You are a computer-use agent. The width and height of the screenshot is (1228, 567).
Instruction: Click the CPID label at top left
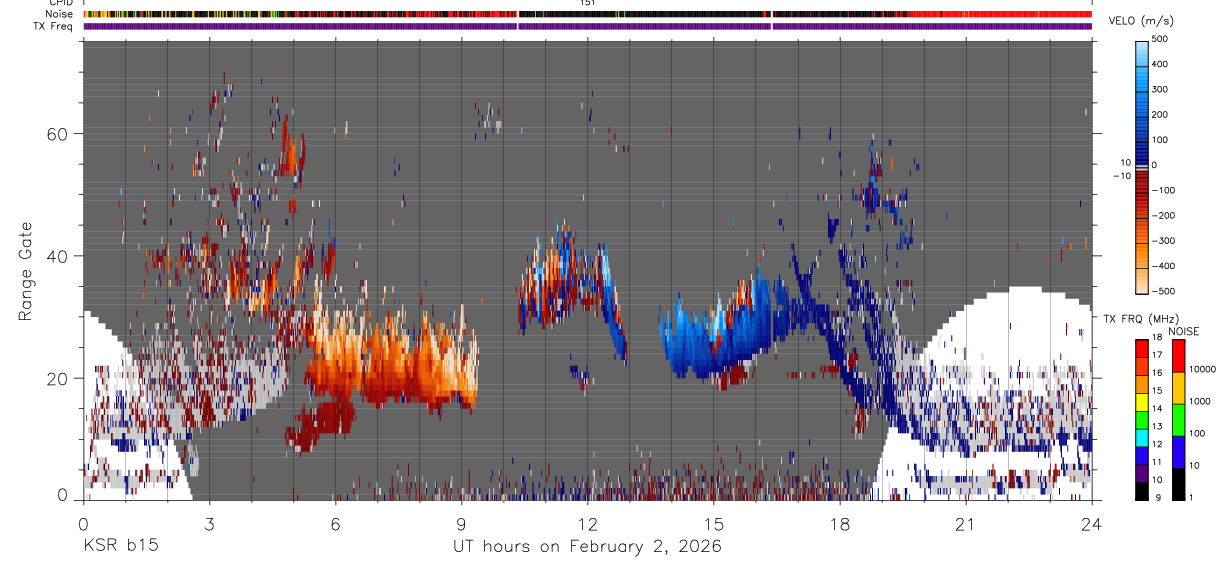coord(60,3)
